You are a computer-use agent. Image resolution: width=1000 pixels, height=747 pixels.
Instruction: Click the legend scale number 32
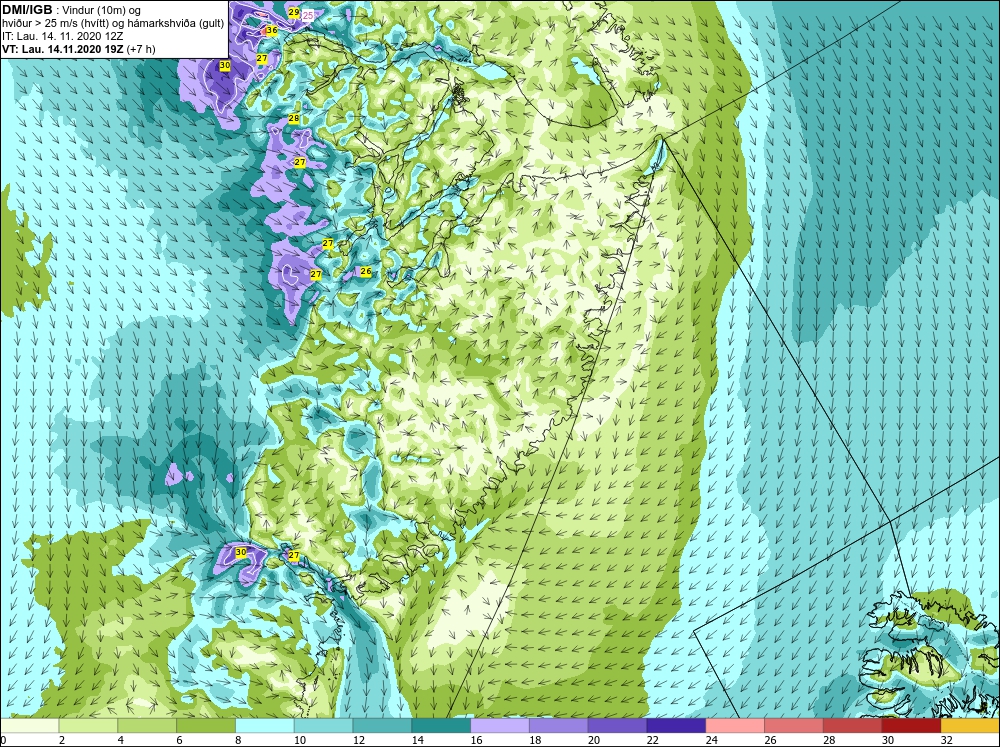946,740
